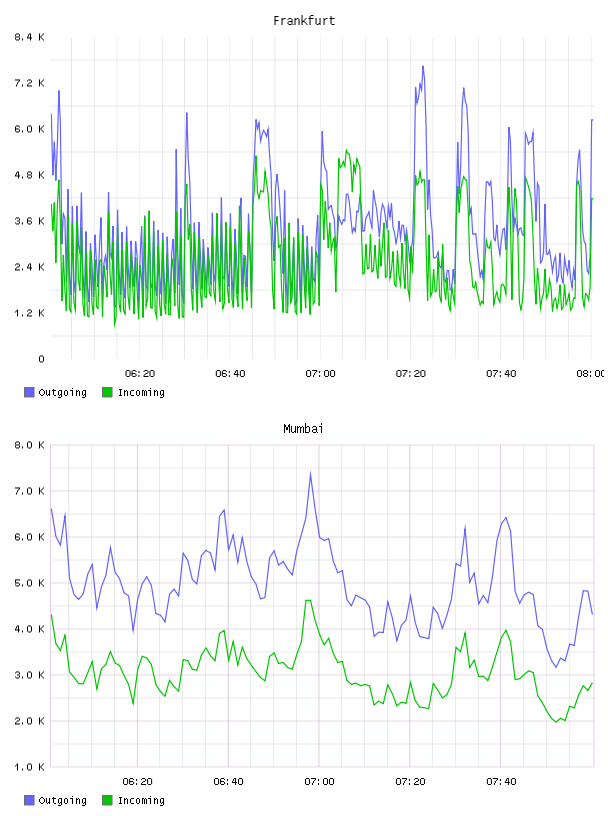Click the 7.2 K axis label in Frankfurt chart
This screenshot has height=816, width=608.
29,83
